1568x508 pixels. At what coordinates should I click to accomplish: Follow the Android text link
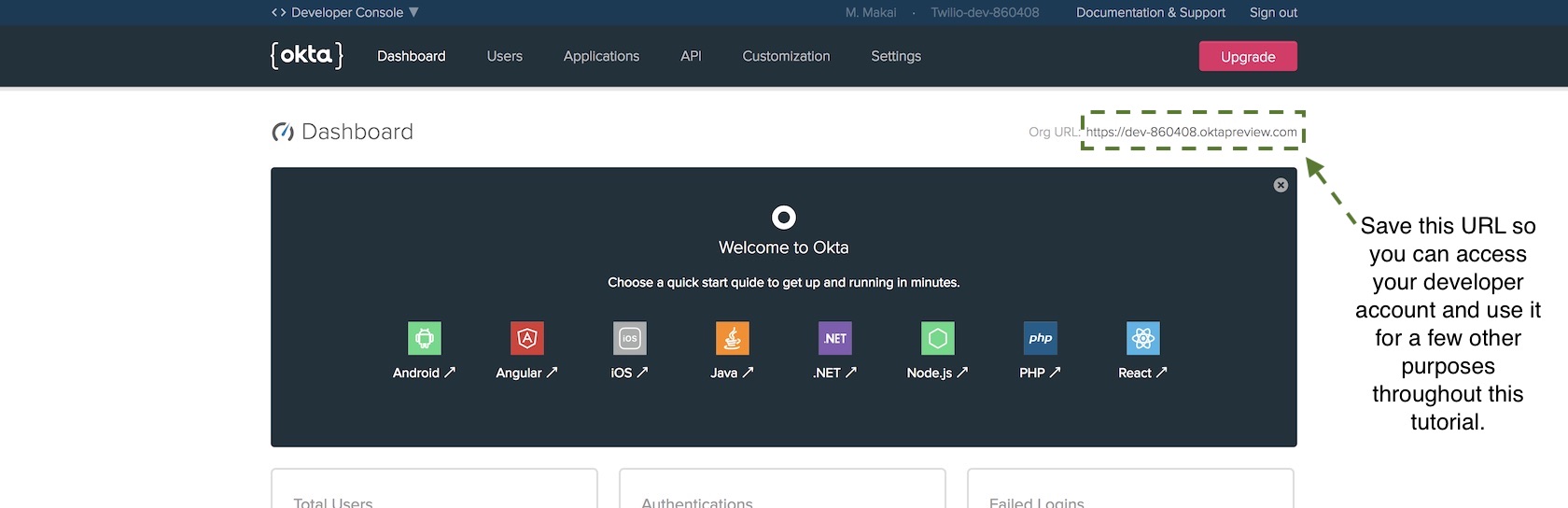tap(416, 373)
